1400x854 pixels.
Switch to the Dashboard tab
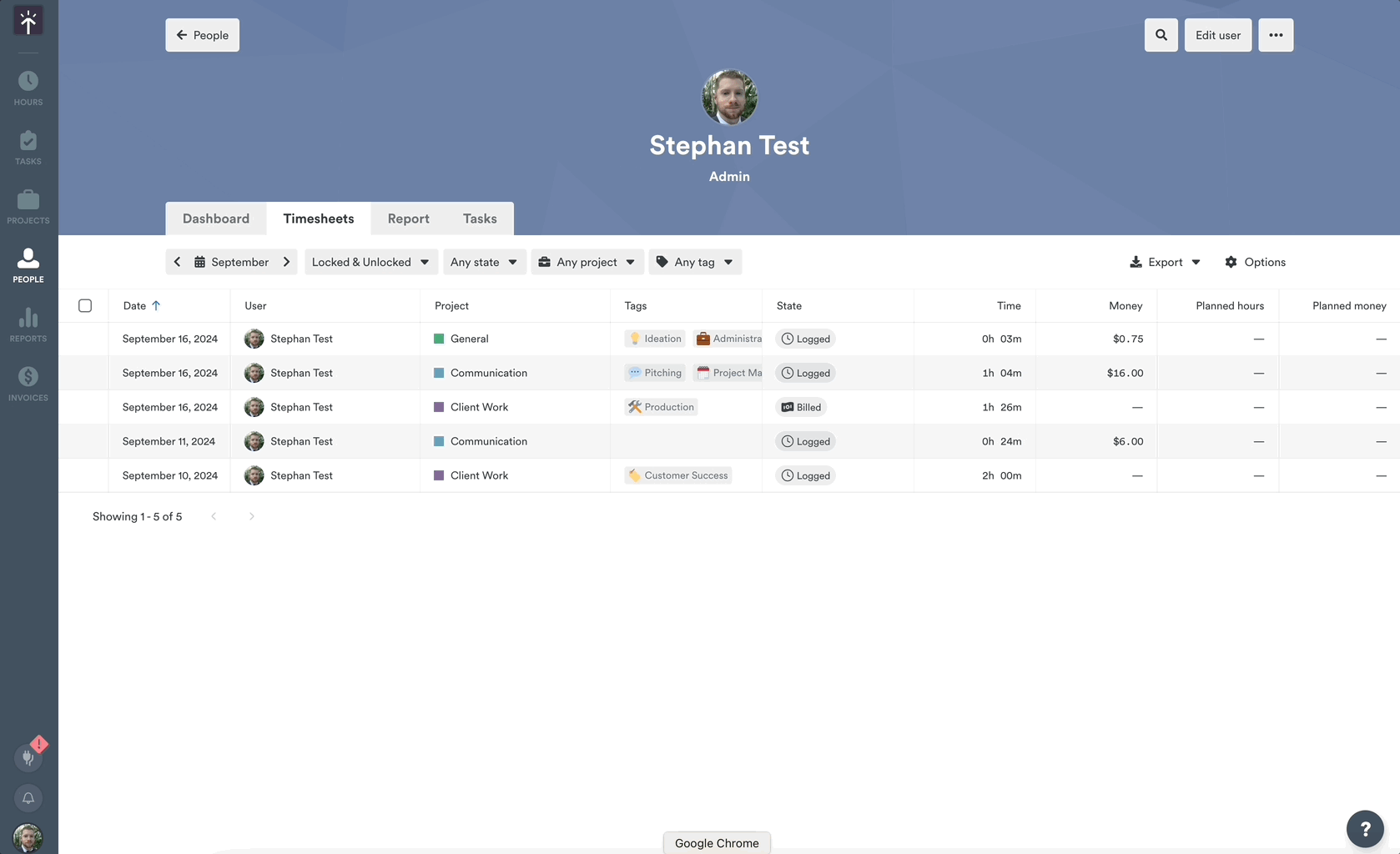coord(216,219)
